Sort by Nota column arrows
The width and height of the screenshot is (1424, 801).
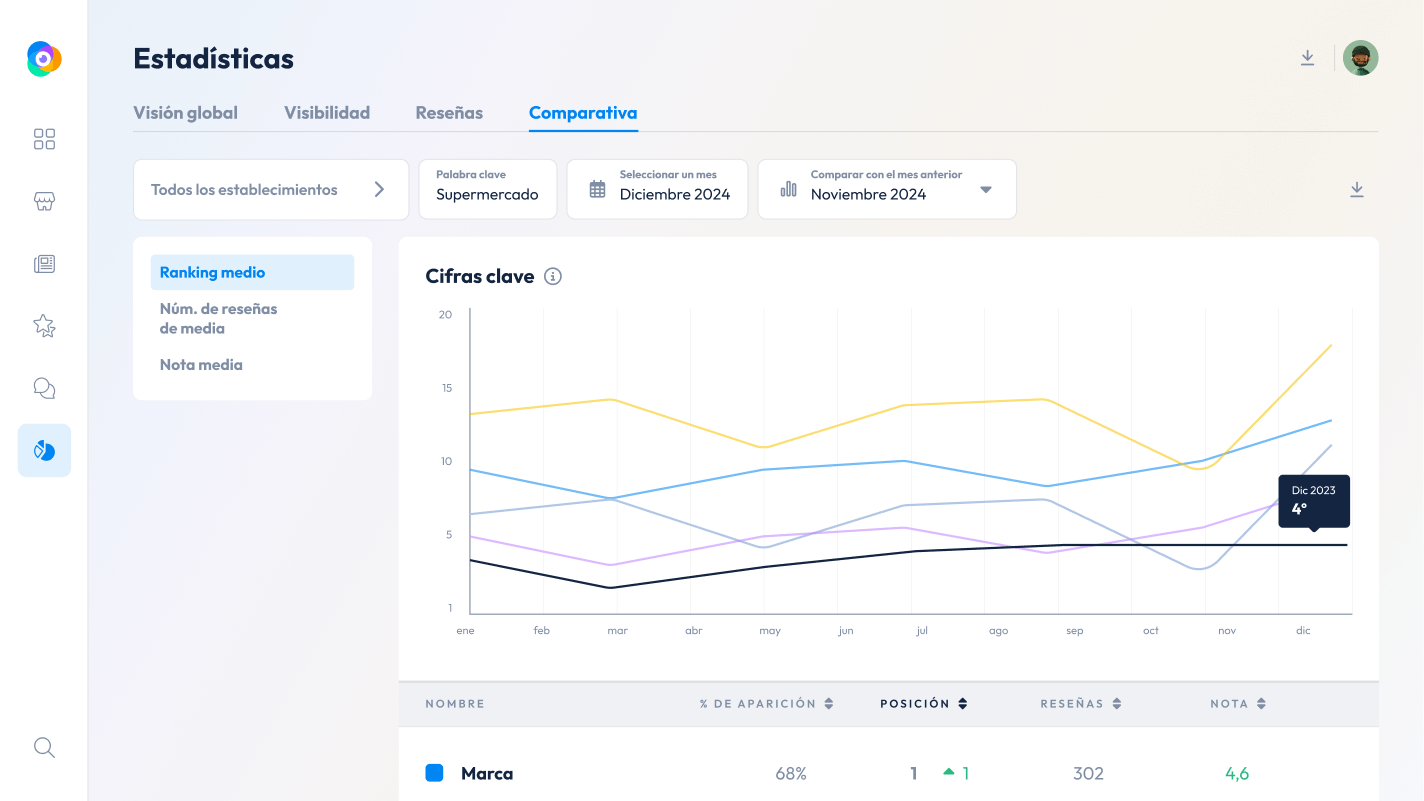(x=1261, y=704)
